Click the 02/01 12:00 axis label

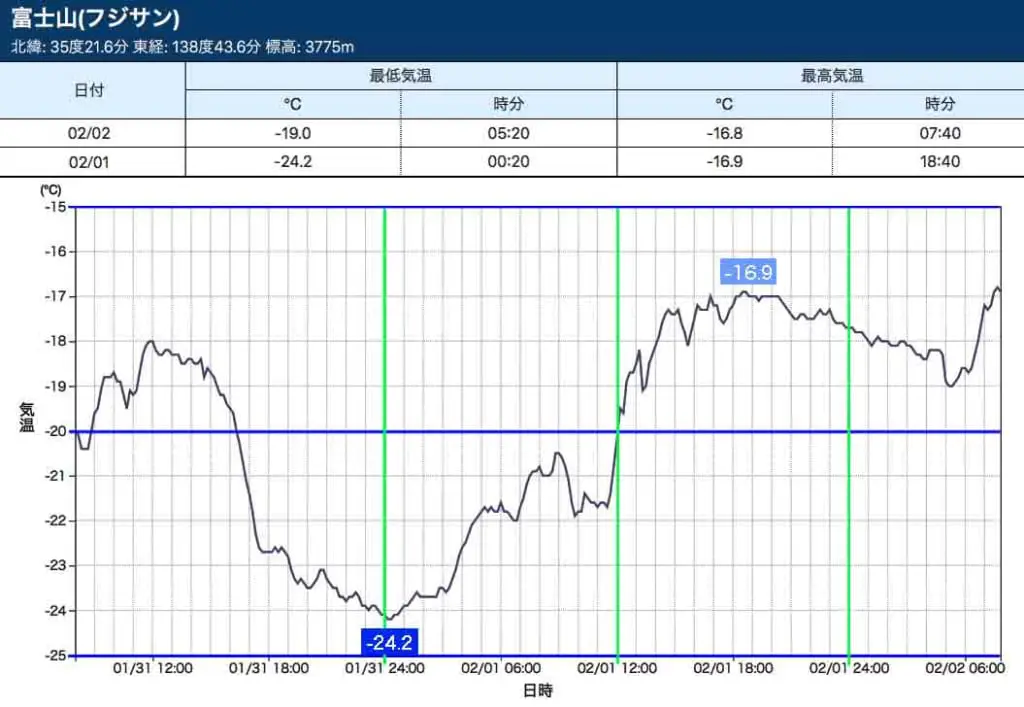(617, 668)
